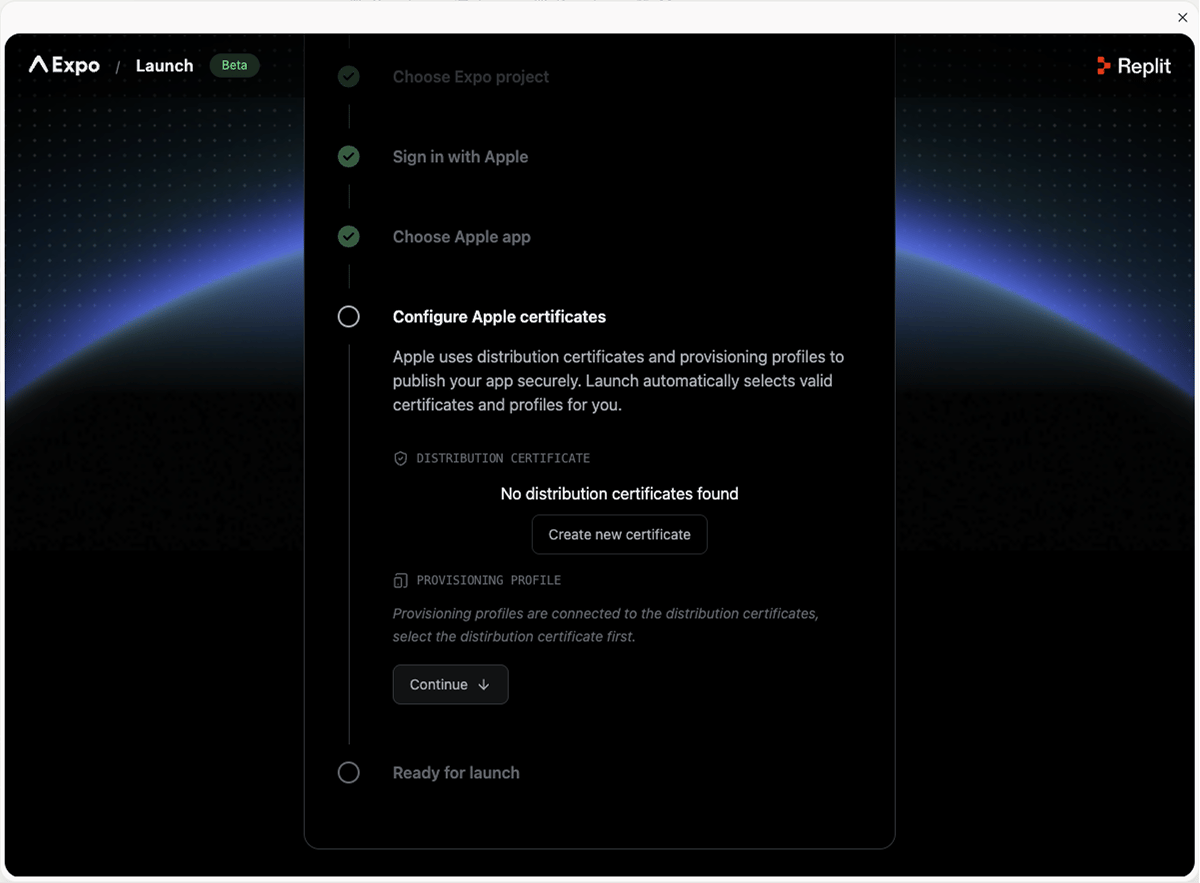Image resolution: width=1200 pixels, height=883 pixels.
Task: Click the Expo logo
Action: (64, 65)
